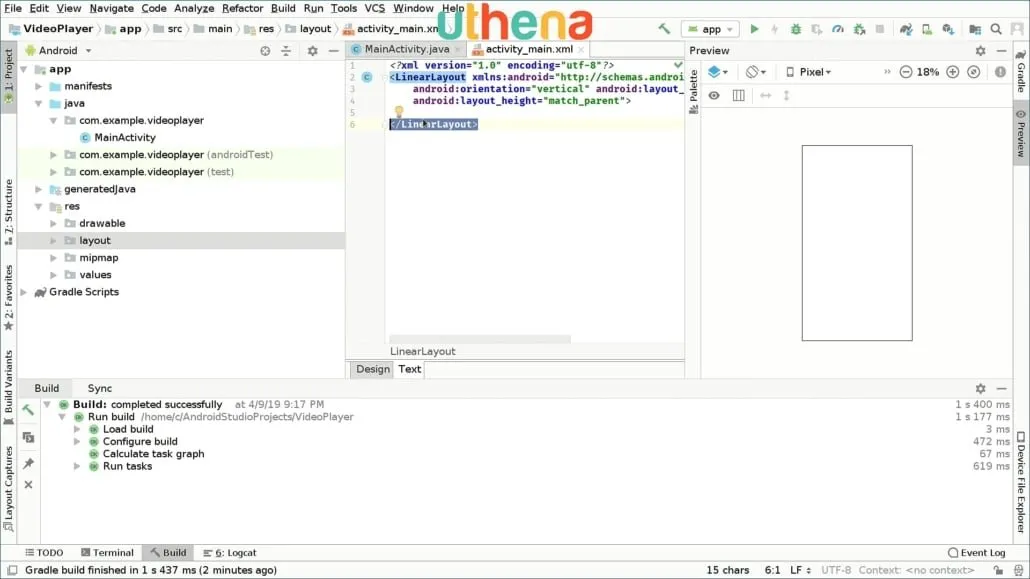Select the mipmap folder
1030x579 pixels.
tap(99, 258)
